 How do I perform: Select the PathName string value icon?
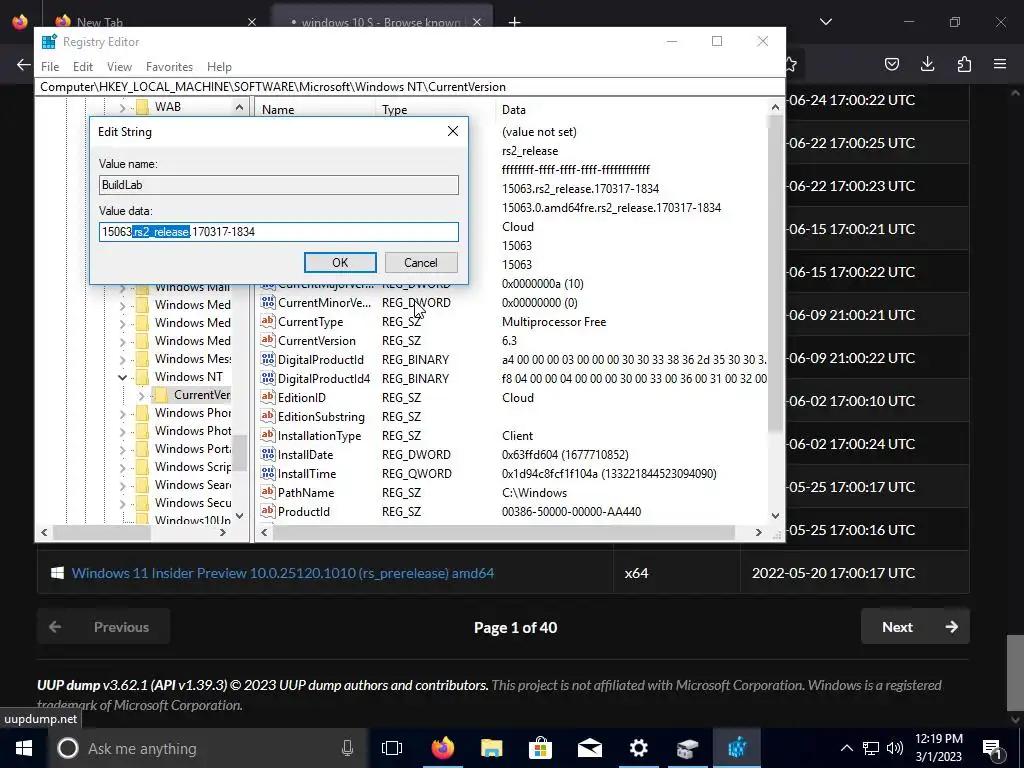[268, 492]
